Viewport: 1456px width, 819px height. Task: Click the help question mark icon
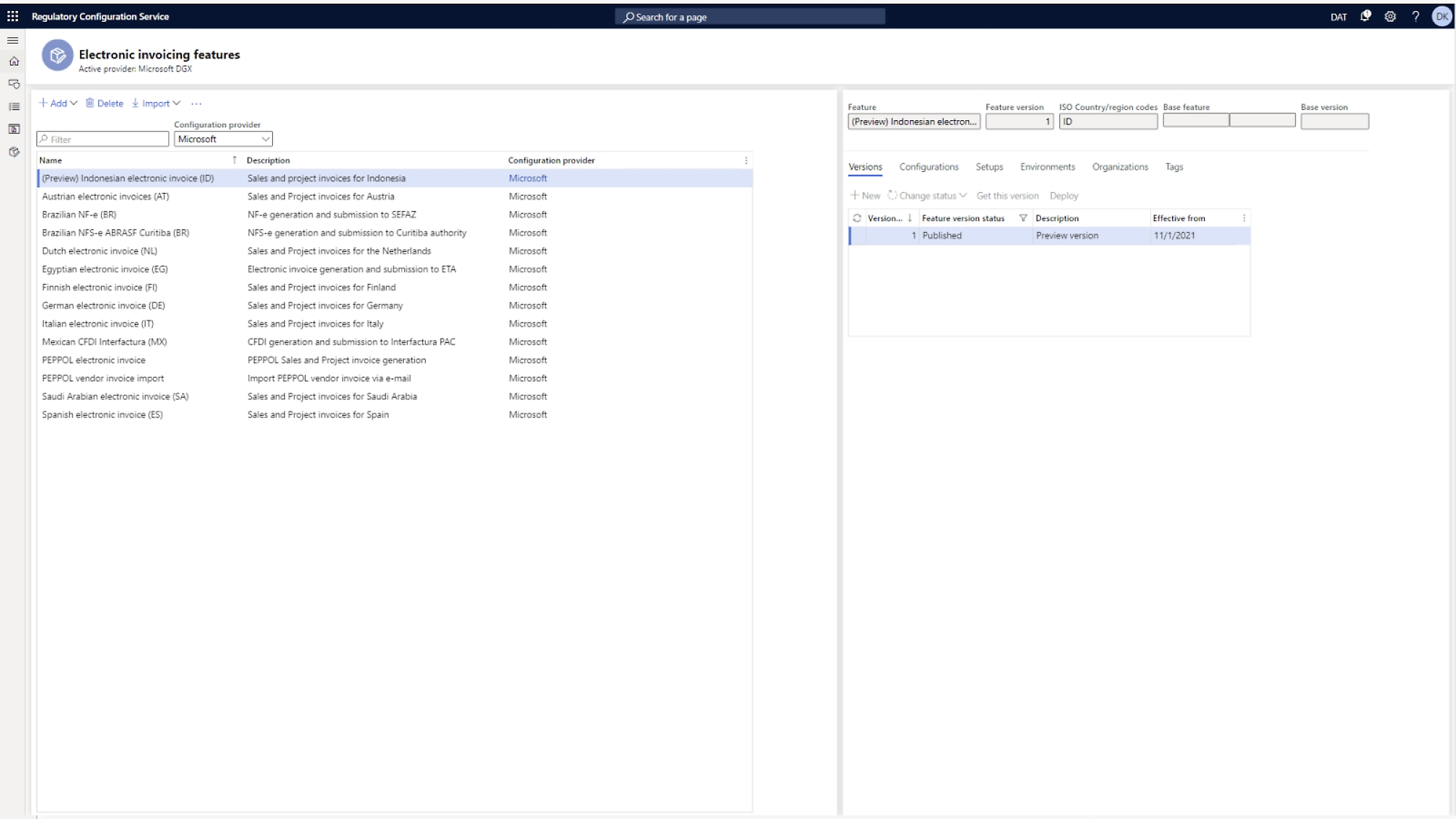[x=1415, y=16]
